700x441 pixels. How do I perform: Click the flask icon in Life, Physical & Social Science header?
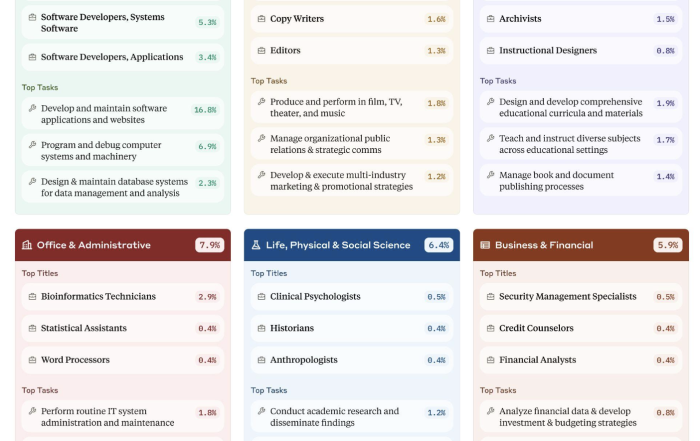tap(256, 245)
